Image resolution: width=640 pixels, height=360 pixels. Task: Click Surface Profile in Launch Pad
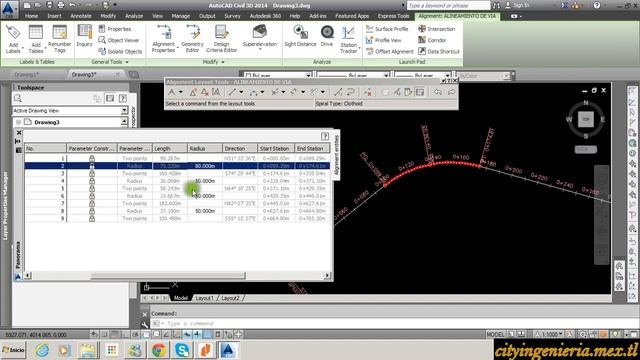point(387,29)
